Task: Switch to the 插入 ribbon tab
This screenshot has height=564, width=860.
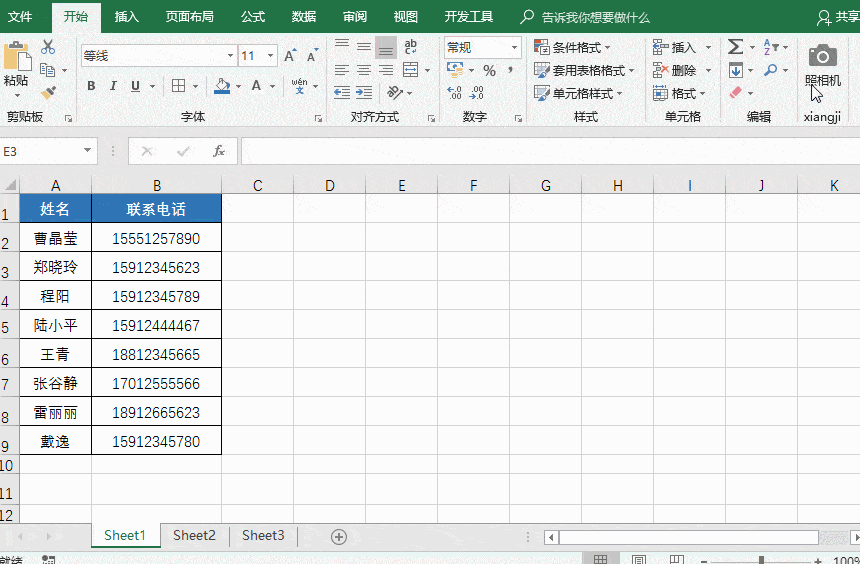Action: tap(127, 17)
